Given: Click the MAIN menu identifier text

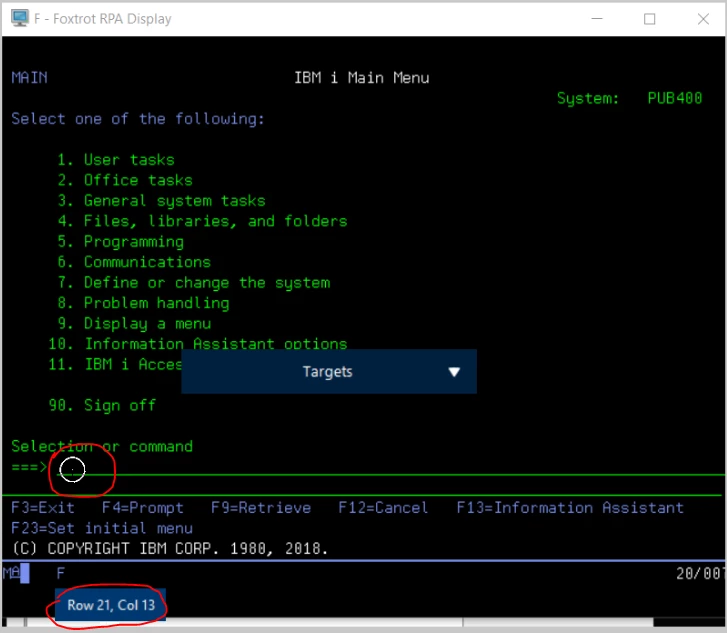Looking at the screenshot, I should pos(29,77).
